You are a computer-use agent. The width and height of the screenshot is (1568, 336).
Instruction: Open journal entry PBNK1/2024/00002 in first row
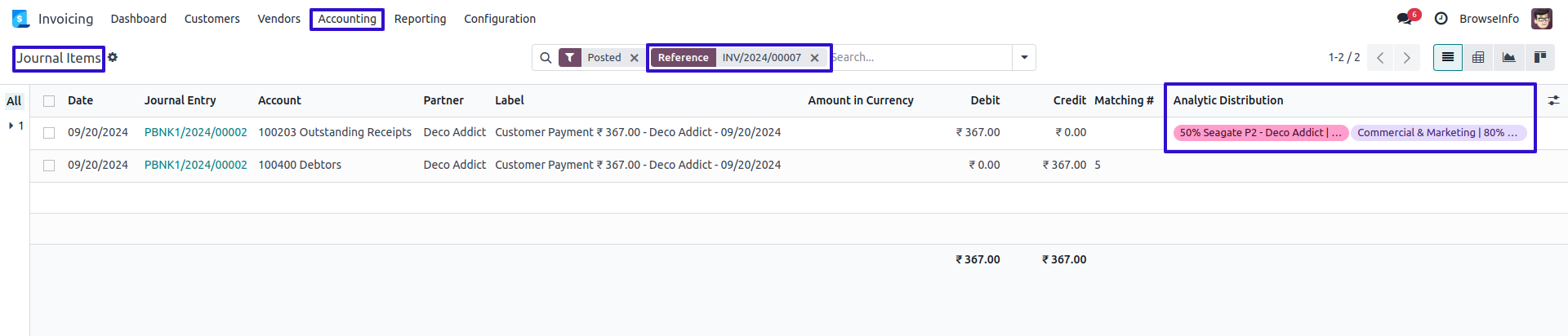click(195, 132)
